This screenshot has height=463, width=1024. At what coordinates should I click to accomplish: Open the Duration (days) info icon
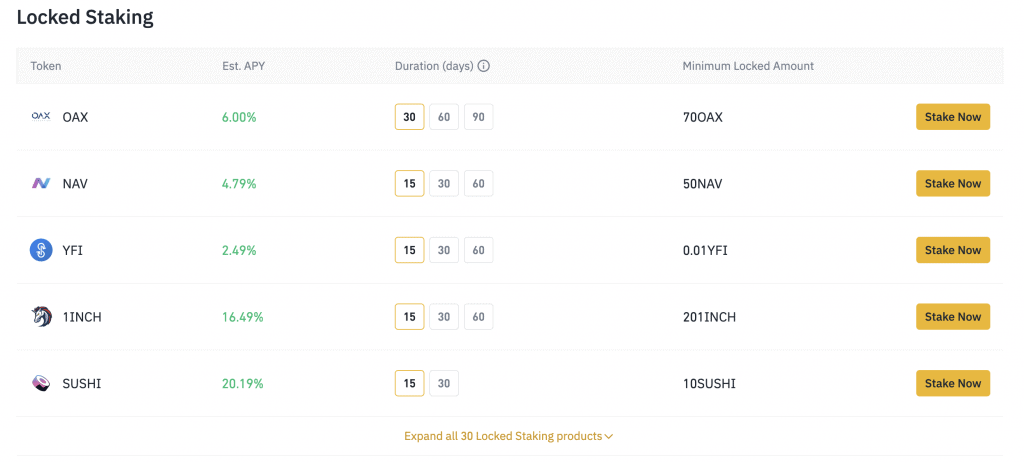click(x=484, y=66)
